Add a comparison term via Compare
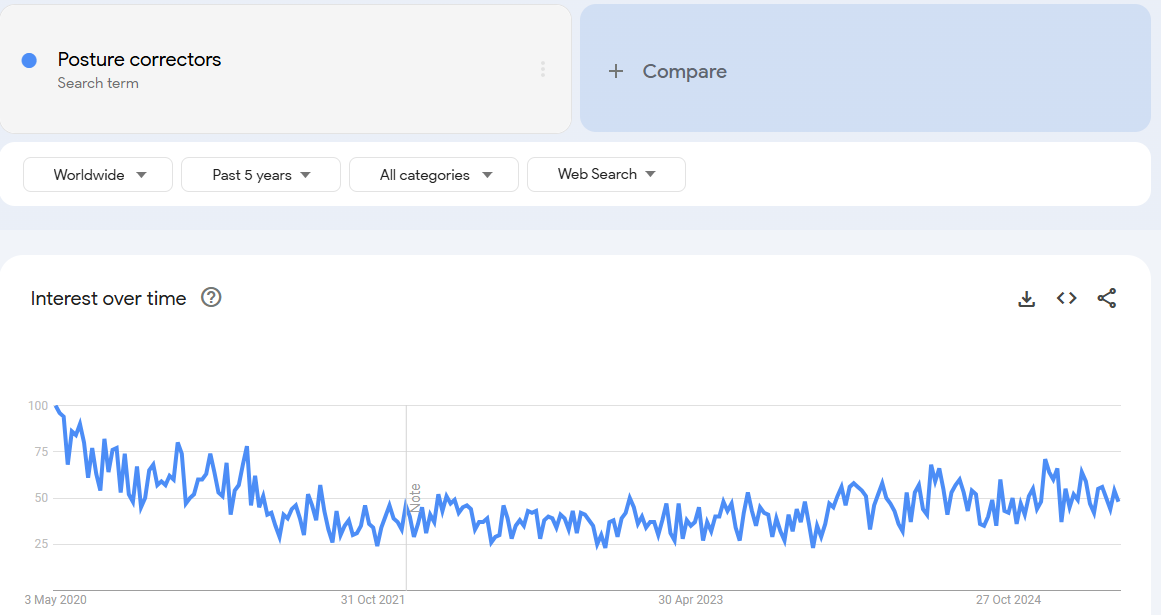The height and width of the screenshot is (615, 1161). (865, 68)
